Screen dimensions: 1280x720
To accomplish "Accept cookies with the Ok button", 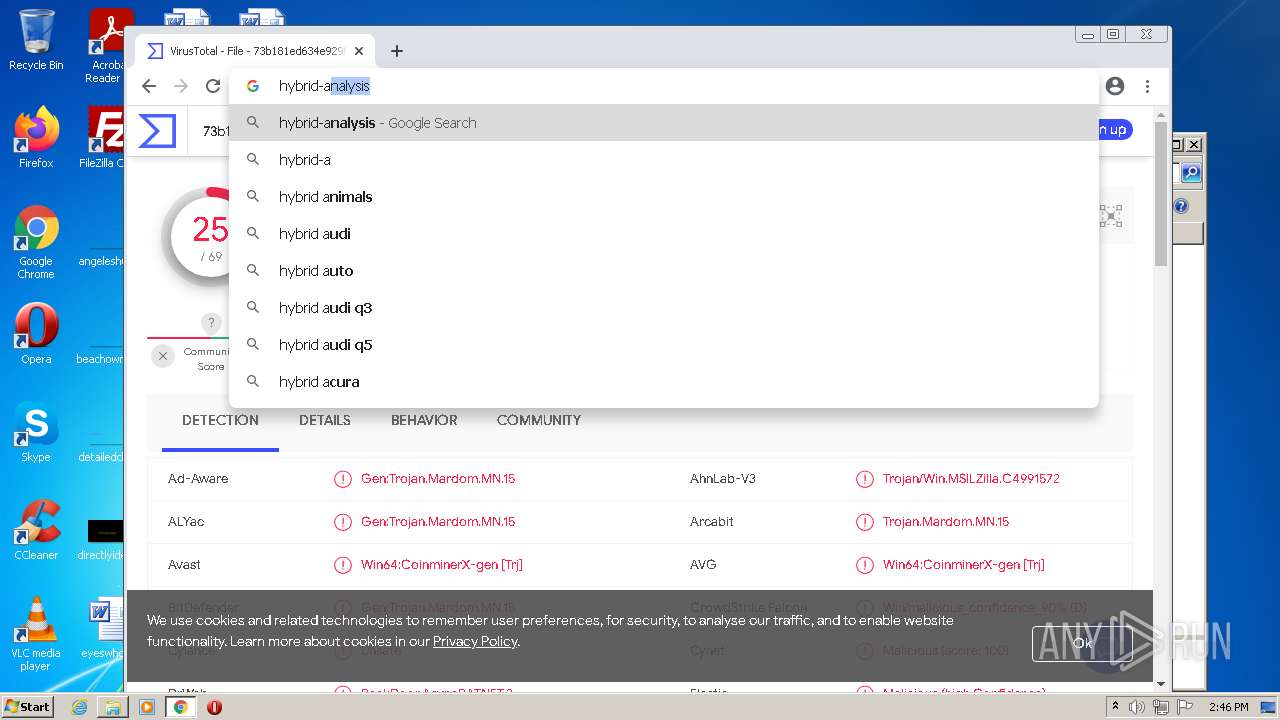I will 1083,643.
